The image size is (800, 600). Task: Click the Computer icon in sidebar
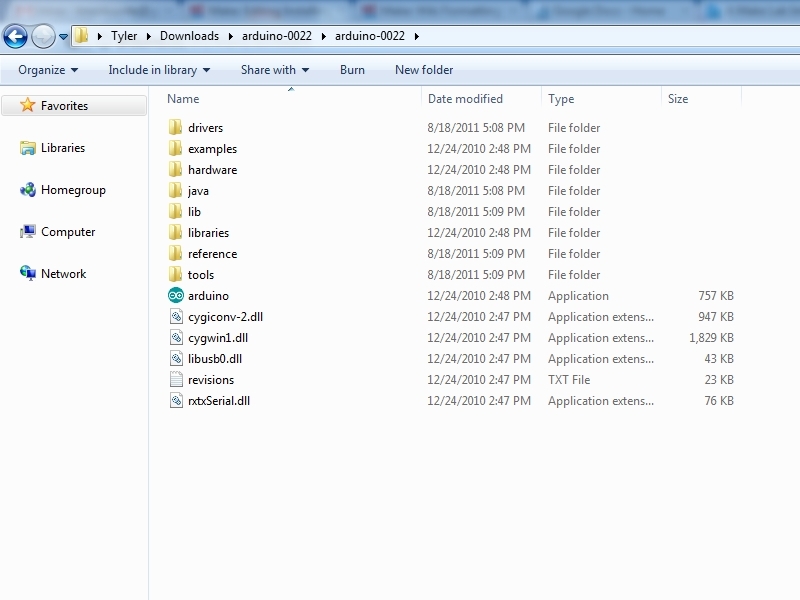(x=28, y=232)
